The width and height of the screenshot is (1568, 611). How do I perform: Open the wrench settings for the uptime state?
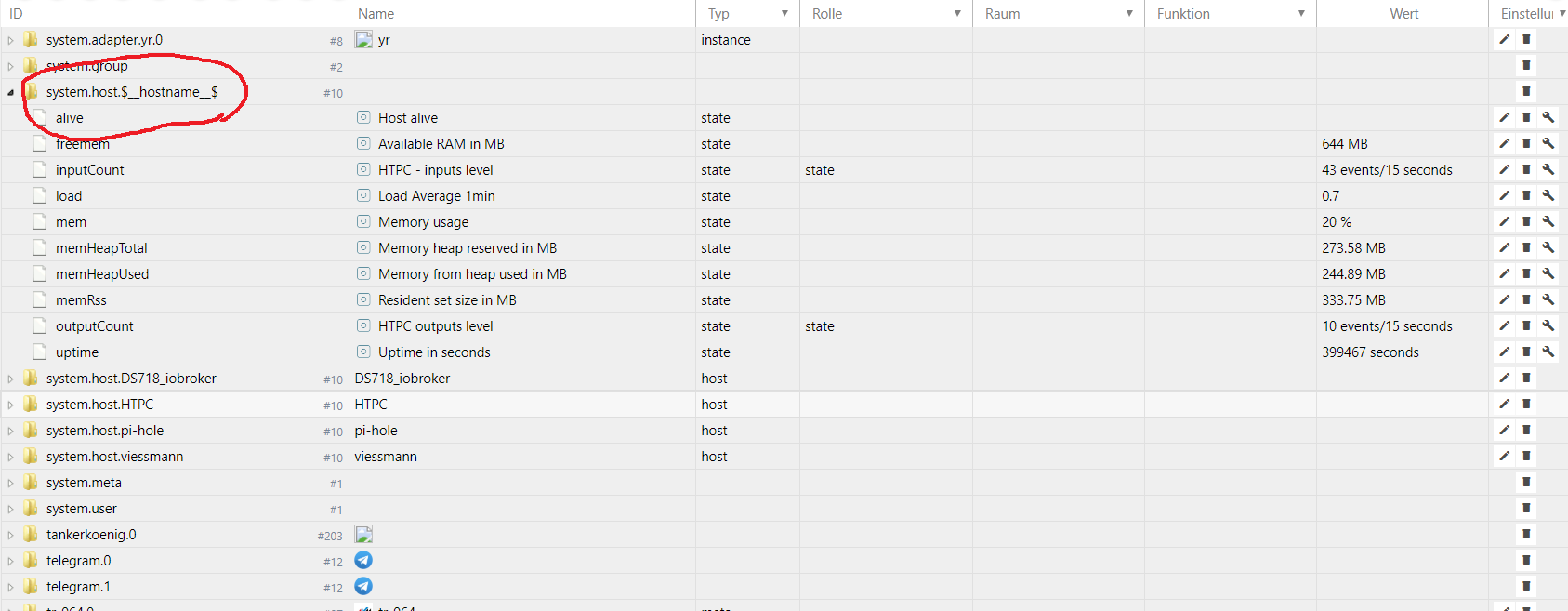tap(1548, 352)
